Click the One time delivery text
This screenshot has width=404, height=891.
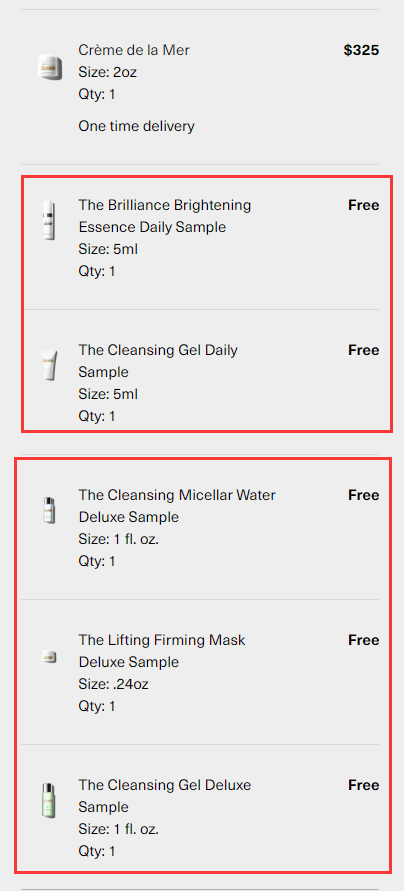(136, 126)
